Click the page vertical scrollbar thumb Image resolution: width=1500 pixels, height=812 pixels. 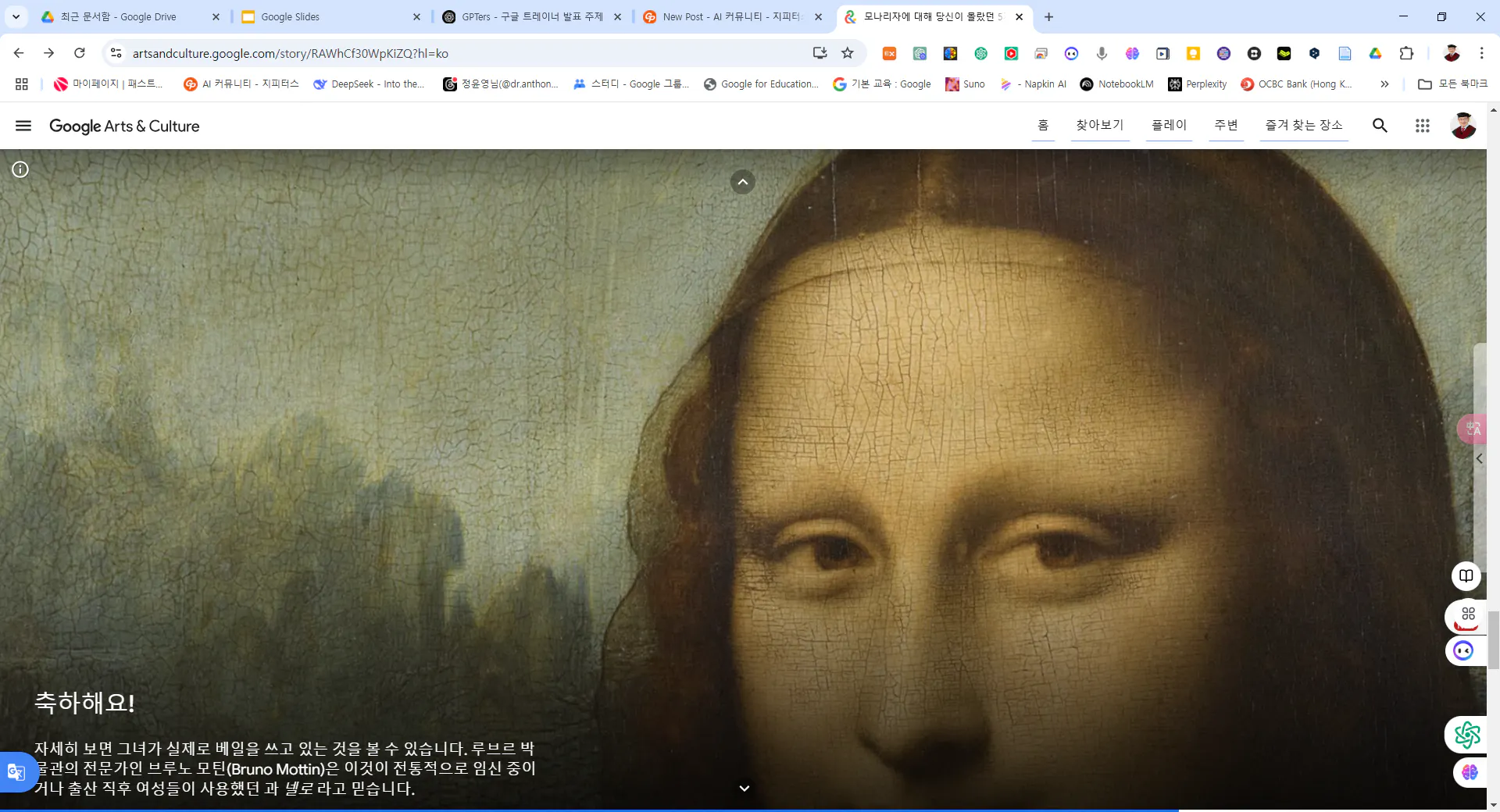point(1493,640)
